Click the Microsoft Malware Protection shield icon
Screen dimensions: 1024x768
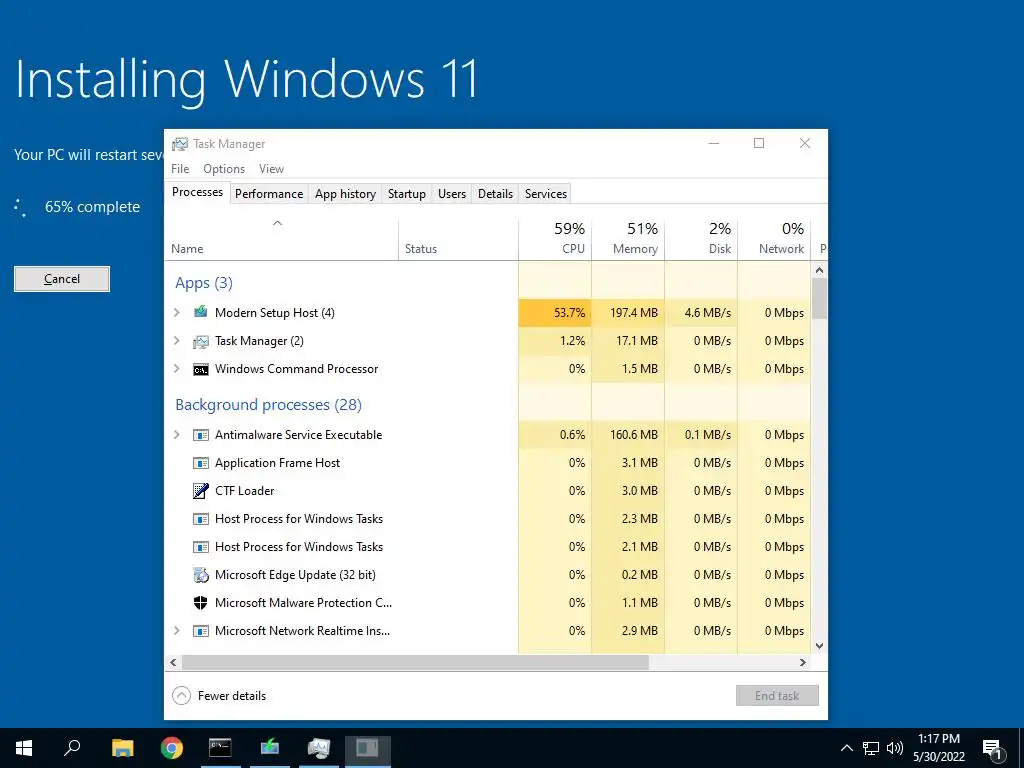(x=200, y=603)
